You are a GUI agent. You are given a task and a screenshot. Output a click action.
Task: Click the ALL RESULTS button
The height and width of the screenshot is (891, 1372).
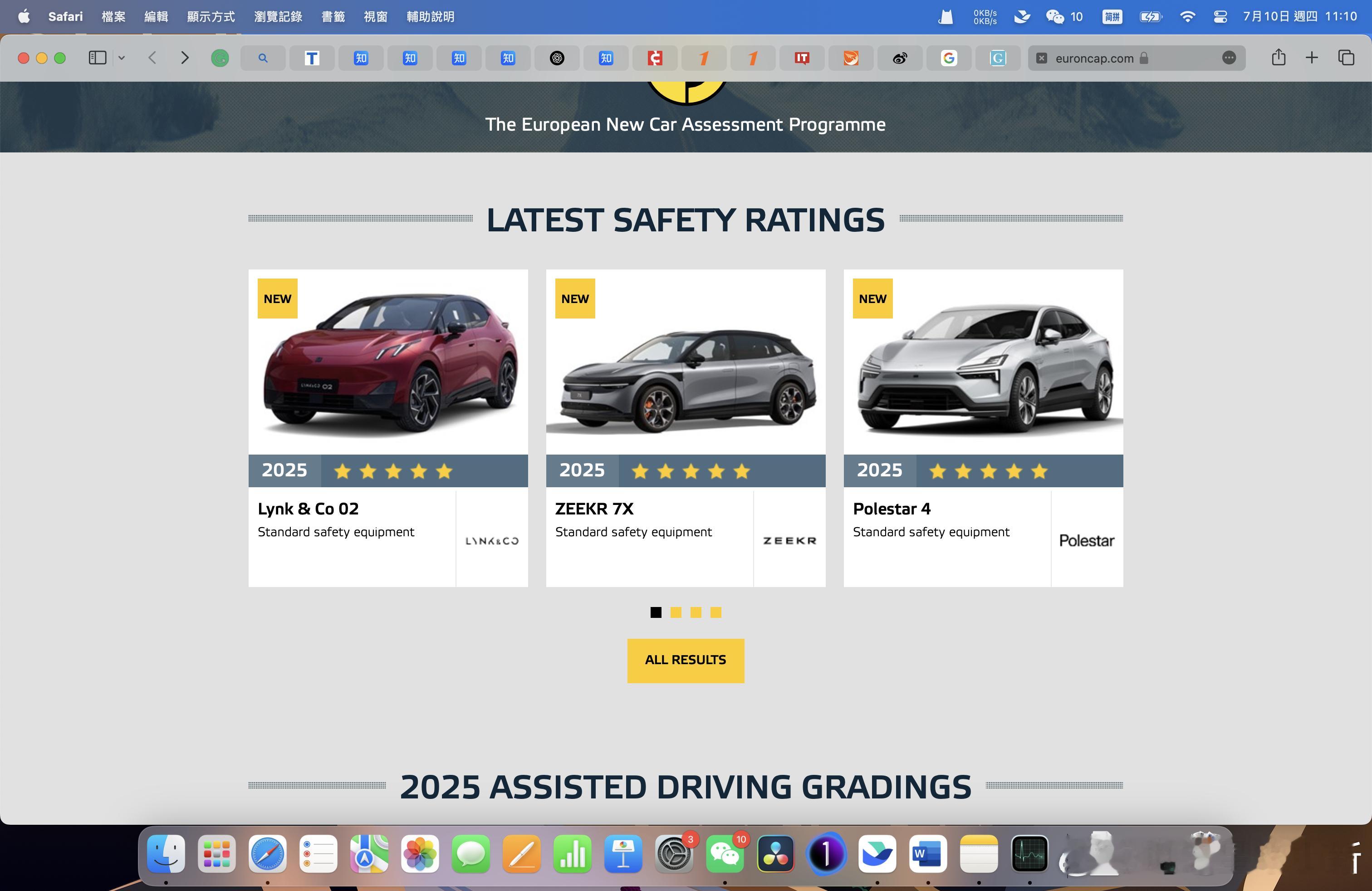[686, 661]
